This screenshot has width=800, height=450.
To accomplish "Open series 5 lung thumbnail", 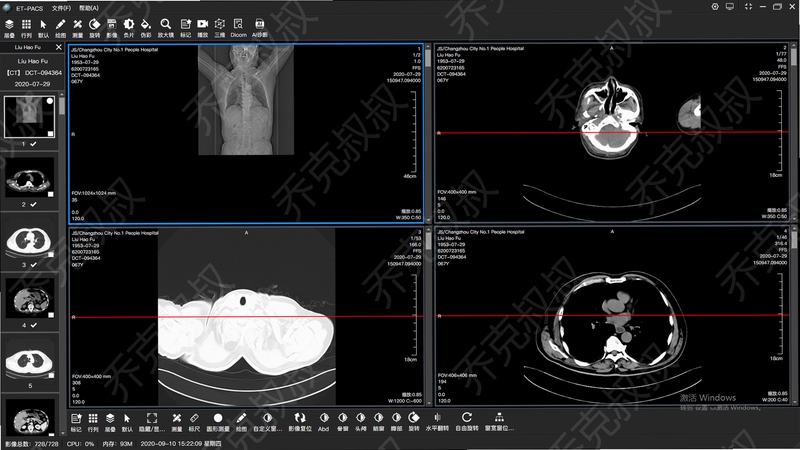I will click(29, 359).
